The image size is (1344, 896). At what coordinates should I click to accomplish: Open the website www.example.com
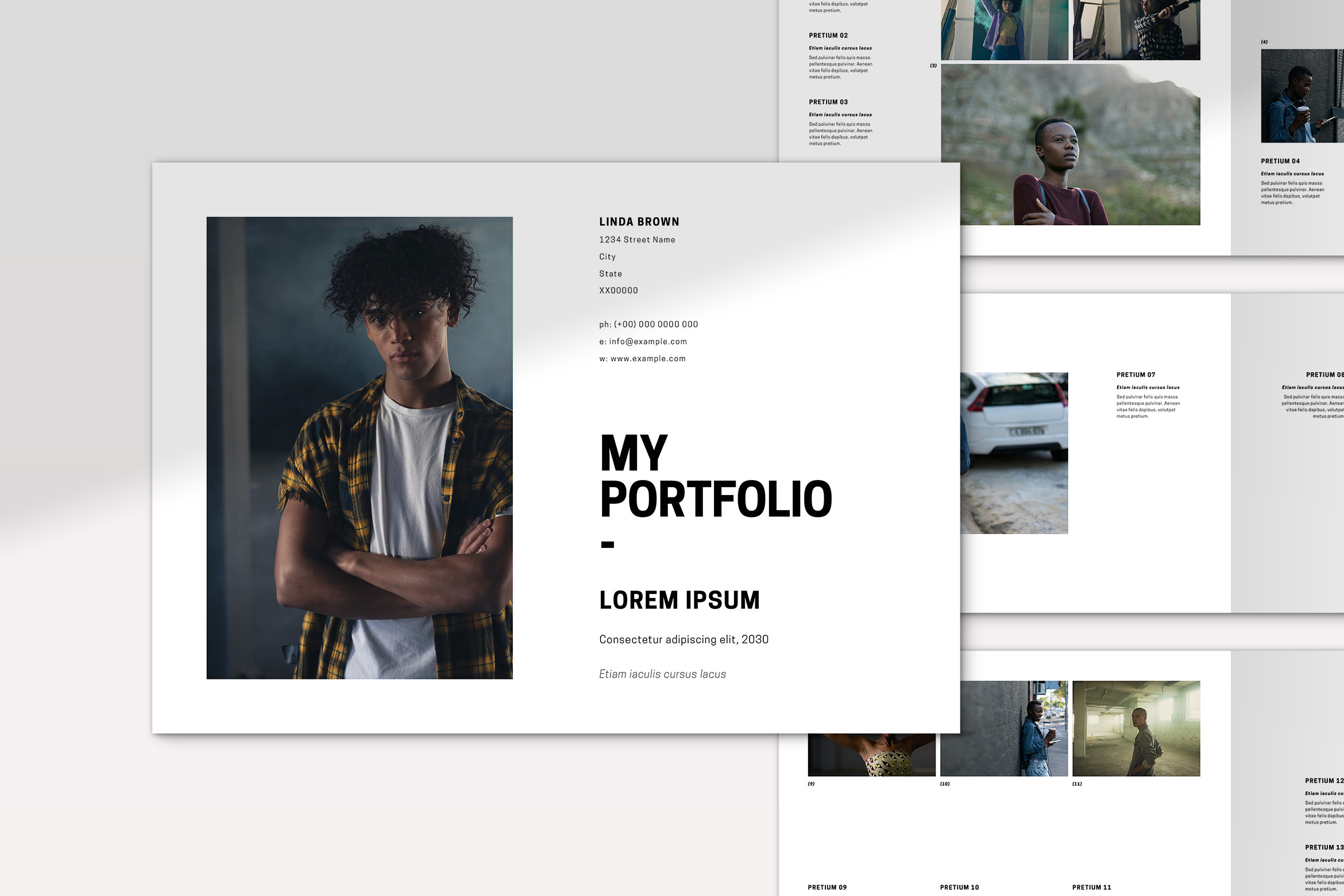click(648, 358)
